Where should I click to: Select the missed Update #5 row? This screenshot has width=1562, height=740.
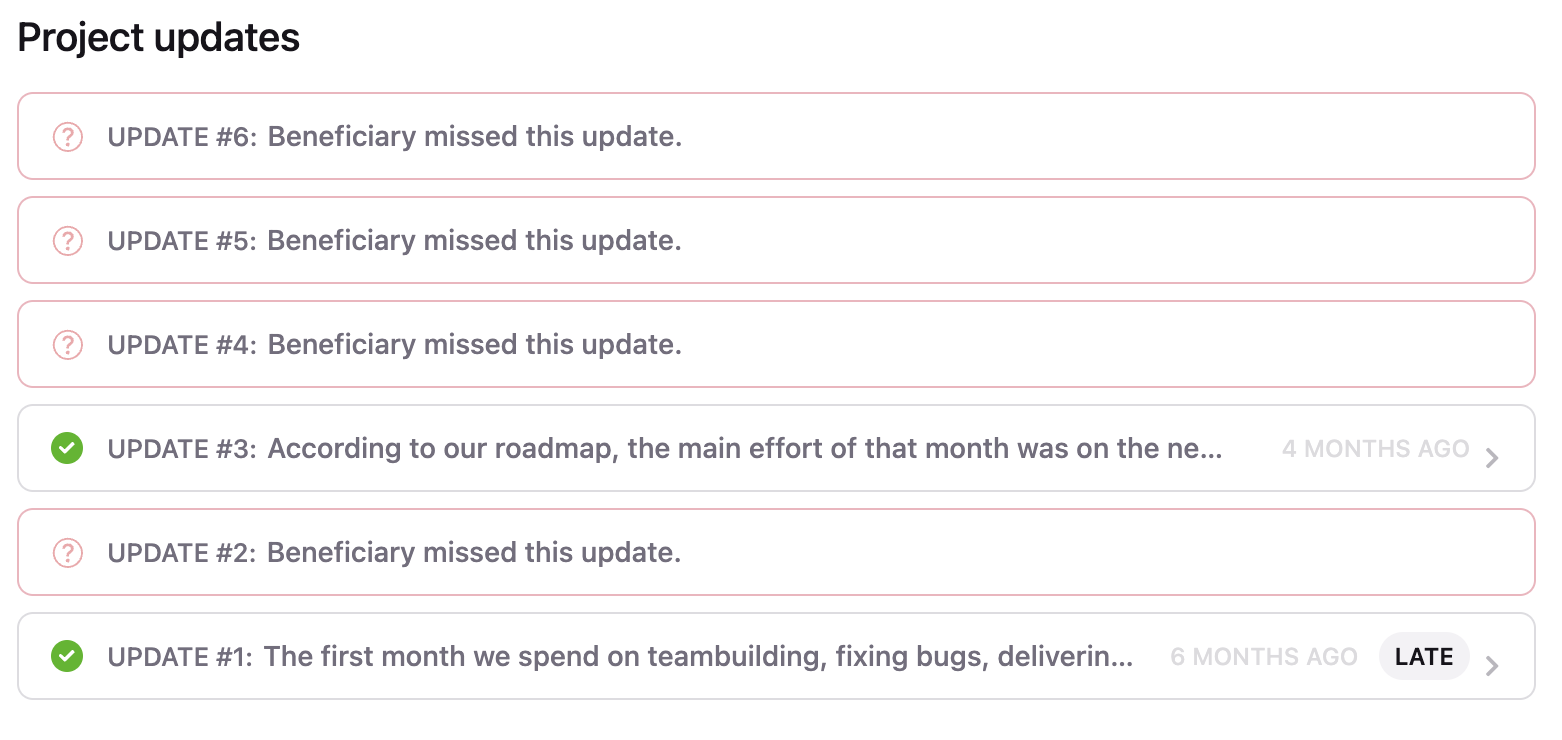point(776,240)
